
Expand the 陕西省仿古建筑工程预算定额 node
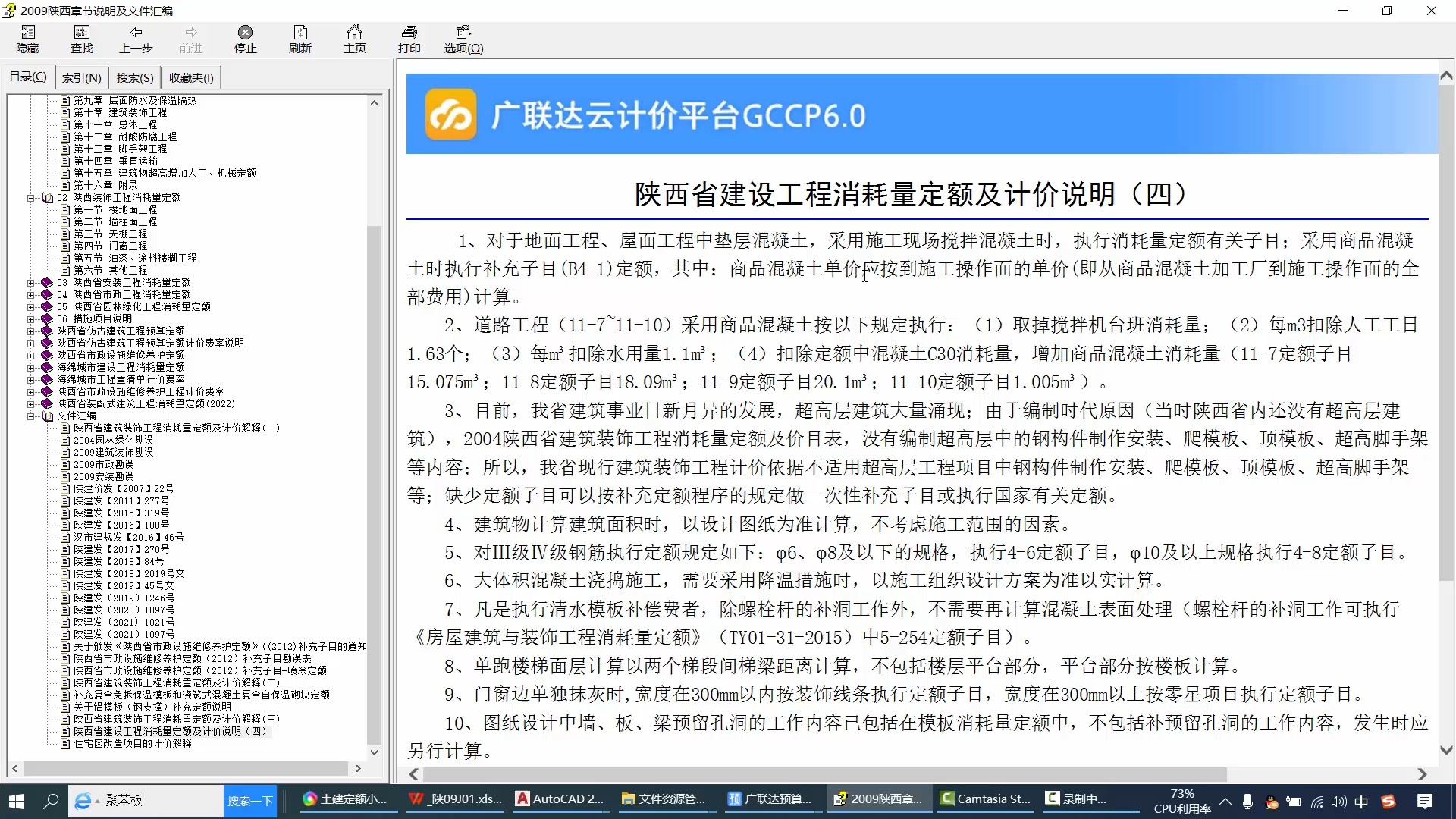31,331
